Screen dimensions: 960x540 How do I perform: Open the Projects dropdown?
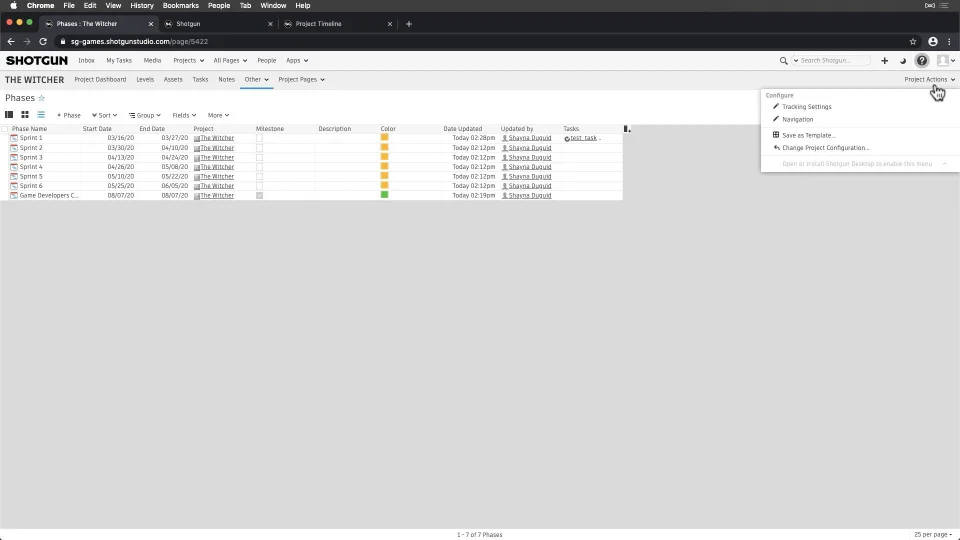click(189, 61)
